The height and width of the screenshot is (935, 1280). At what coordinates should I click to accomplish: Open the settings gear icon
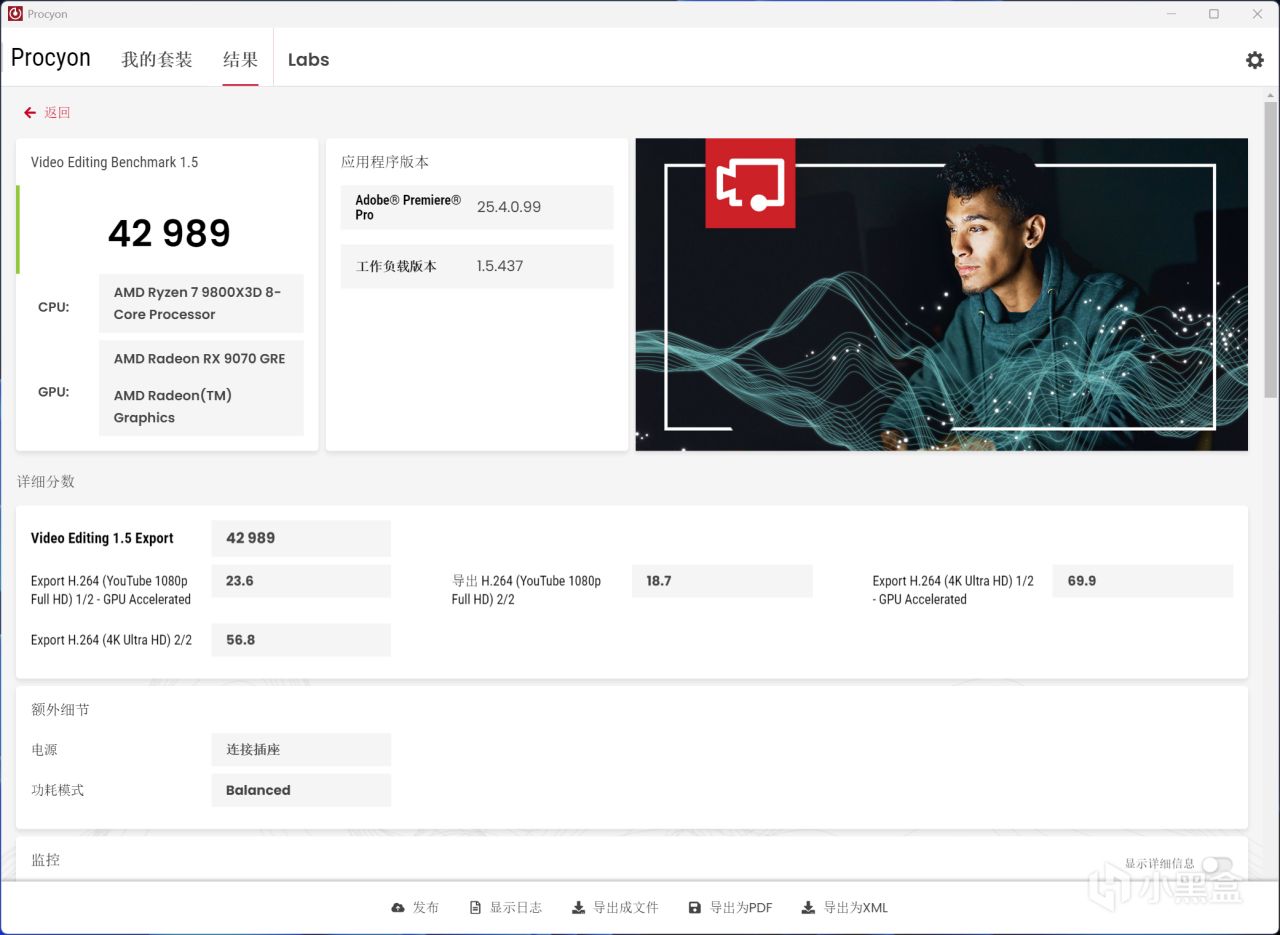point(1254,60)
